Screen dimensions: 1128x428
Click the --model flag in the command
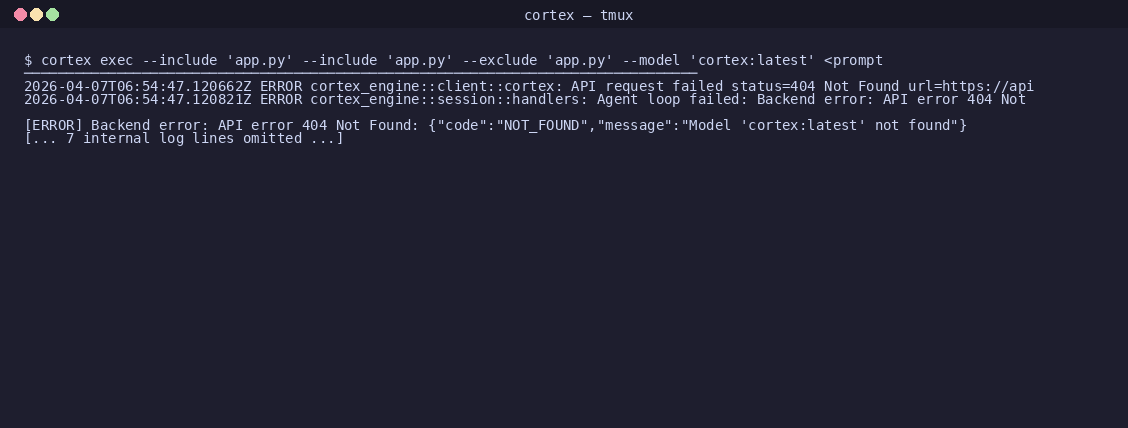[651, 60]
